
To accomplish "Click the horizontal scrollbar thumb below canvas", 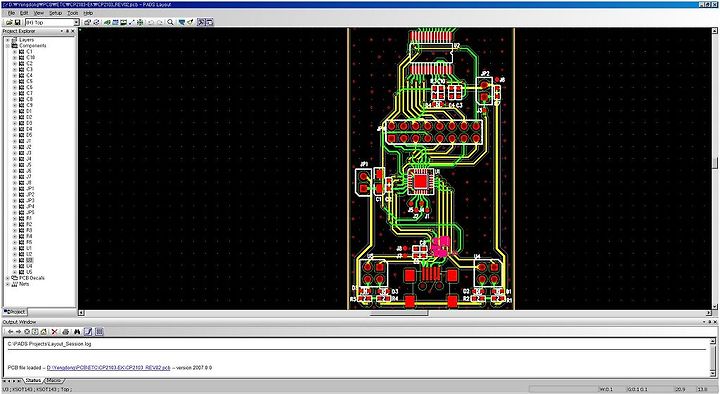I will 399,313.
